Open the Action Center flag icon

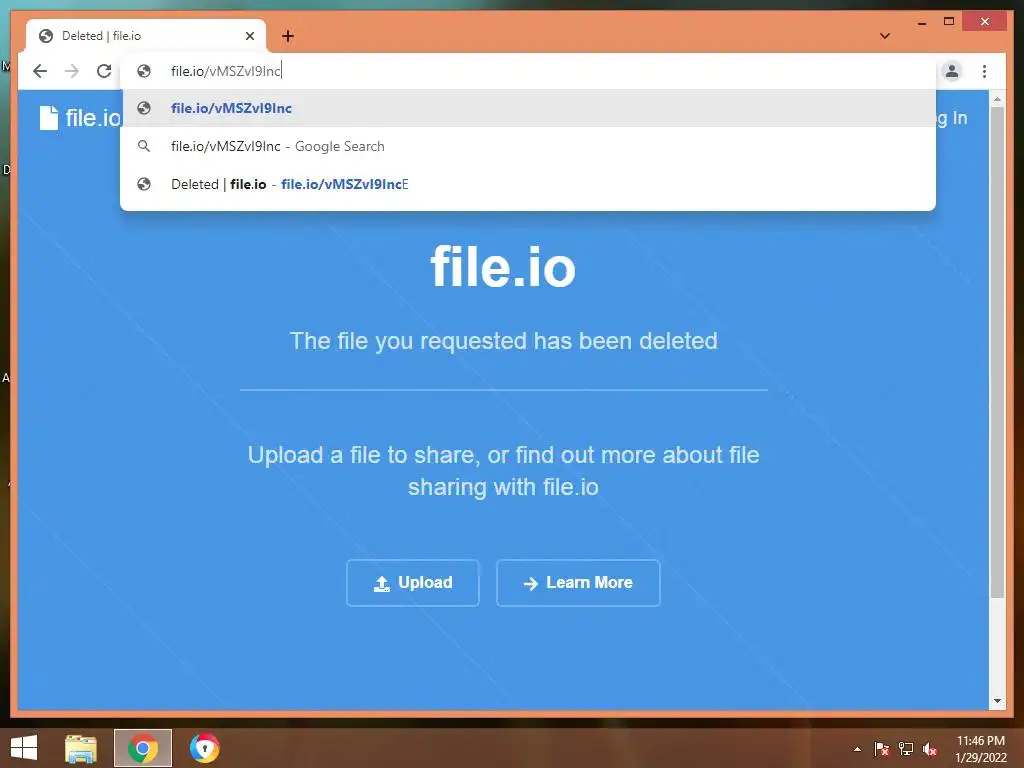[882, 749]
